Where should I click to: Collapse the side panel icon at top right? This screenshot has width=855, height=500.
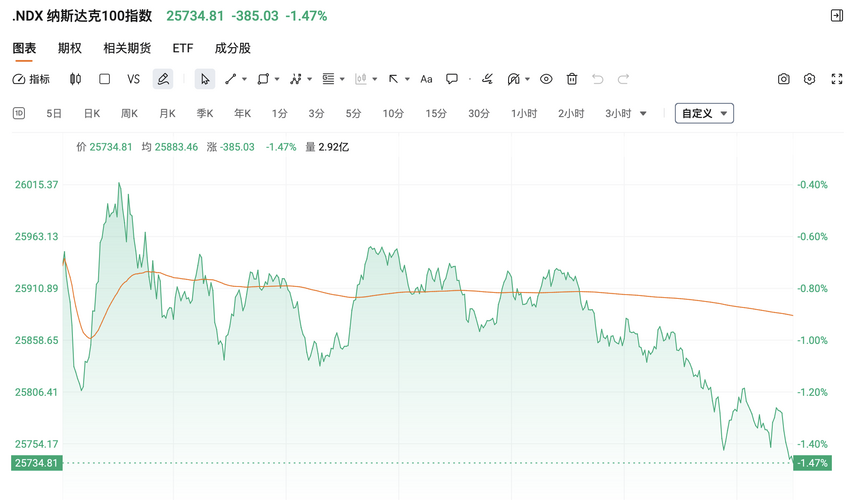point(837,15)
